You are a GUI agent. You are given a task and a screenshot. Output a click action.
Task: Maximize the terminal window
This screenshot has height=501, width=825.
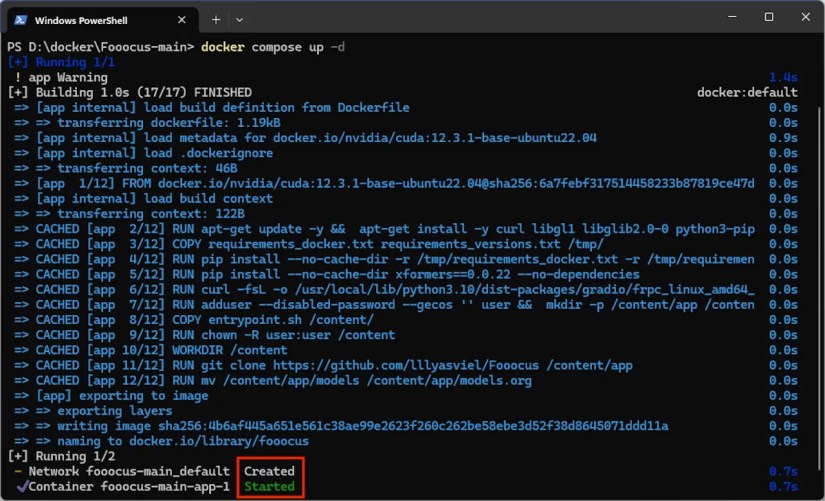pos(769,17)
